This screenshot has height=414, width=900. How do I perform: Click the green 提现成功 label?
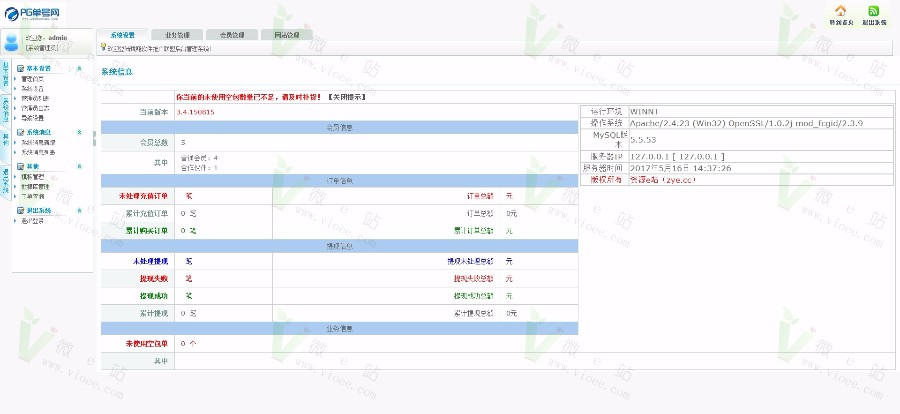tap(154, 296)
